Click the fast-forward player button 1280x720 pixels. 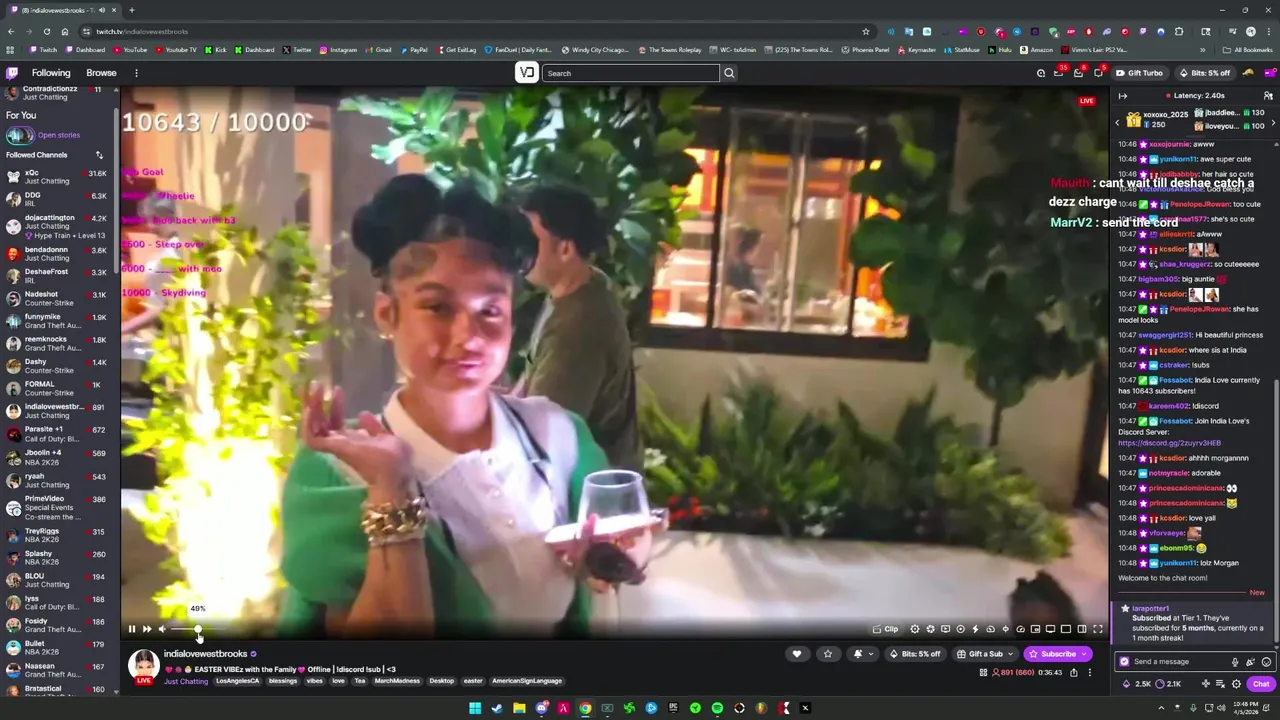147,629
